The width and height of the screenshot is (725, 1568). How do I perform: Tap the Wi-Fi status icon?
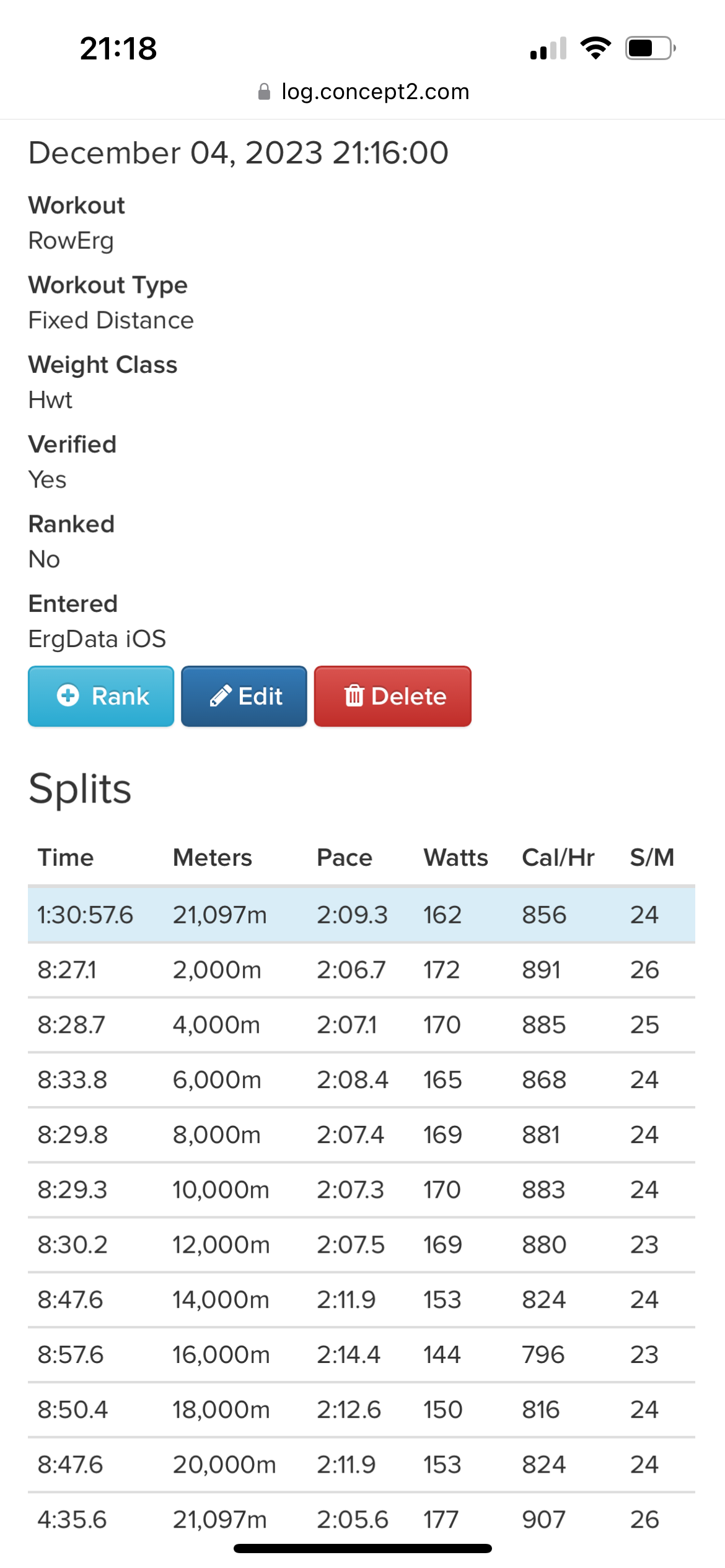point(595,48)
